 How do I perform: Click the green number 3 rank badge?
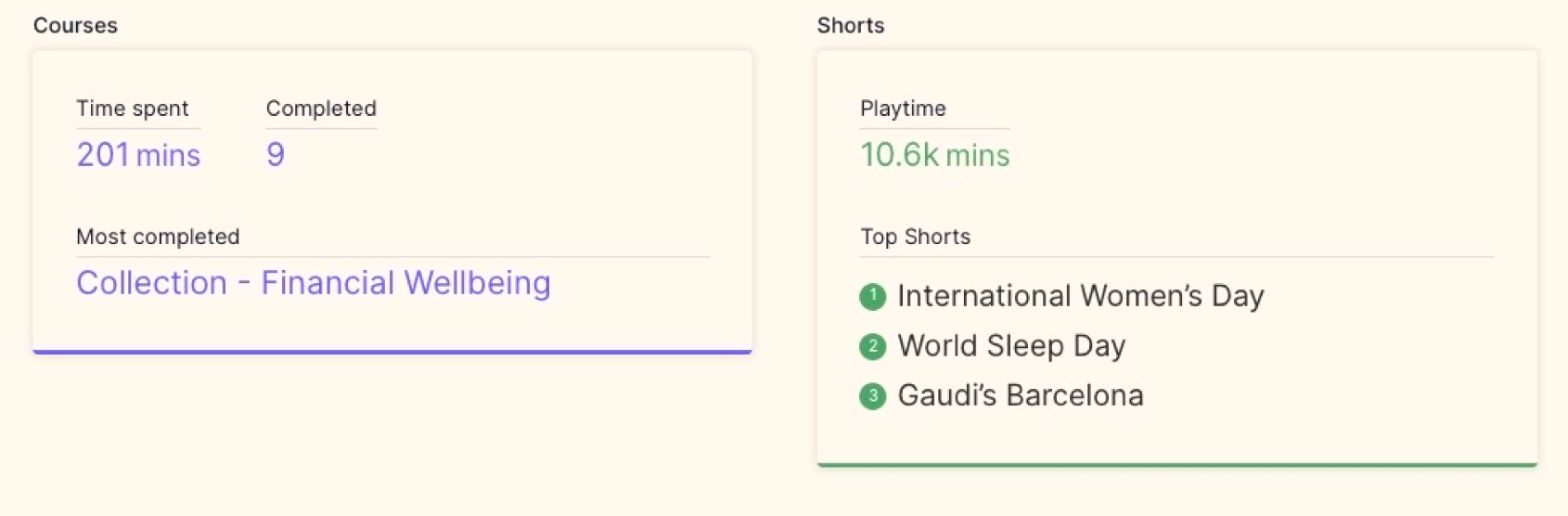tap(872, 396)
